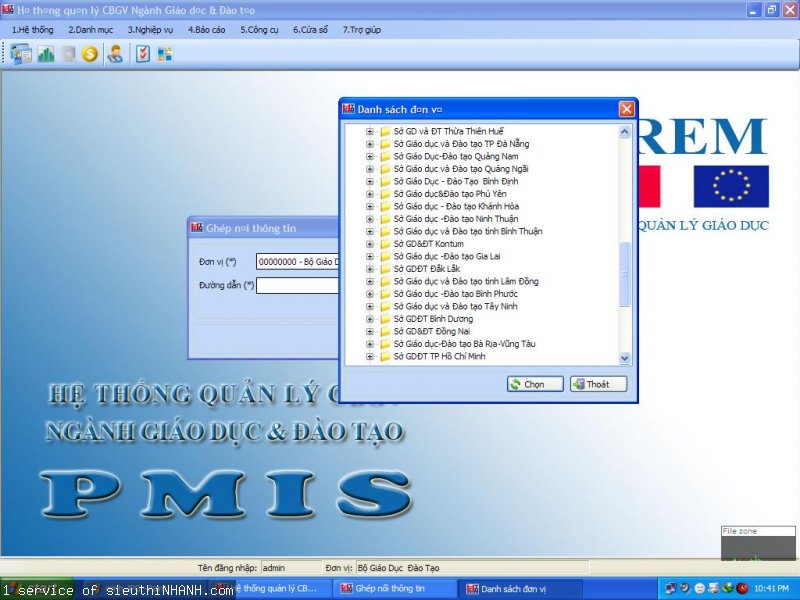The height and width of the screenshot is (600, 800).
Task: Expand Sở Giáo dục - Đào tạo Khánh Hòa node
Action: coord(370,207)
